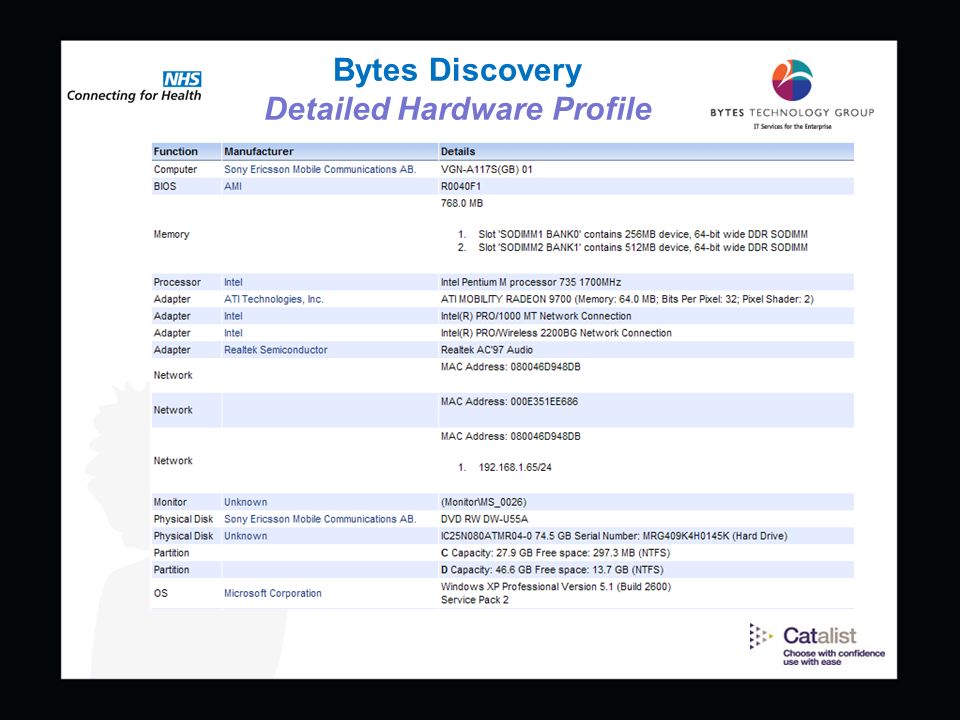The image size is (960, 720).
Task: Open Intel link beside PRO/Wireless 2200BG adapter
Action: coord(233,333)
